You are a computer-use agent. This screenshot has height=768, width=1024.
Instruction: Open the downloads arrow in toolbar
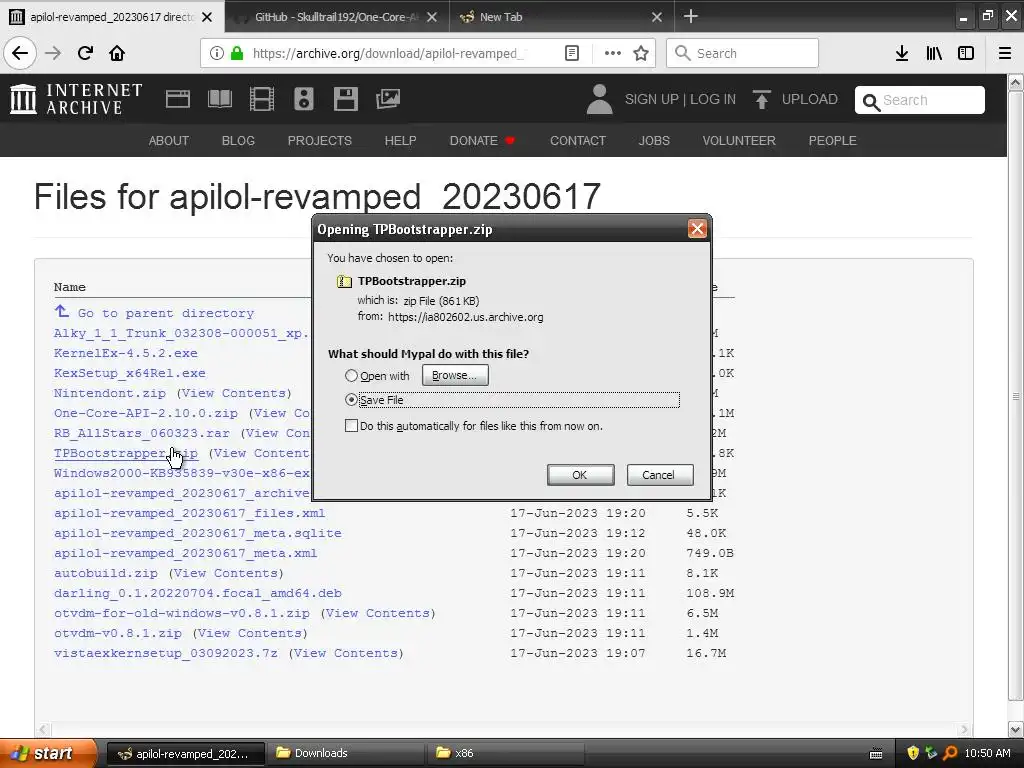point(902,53)
